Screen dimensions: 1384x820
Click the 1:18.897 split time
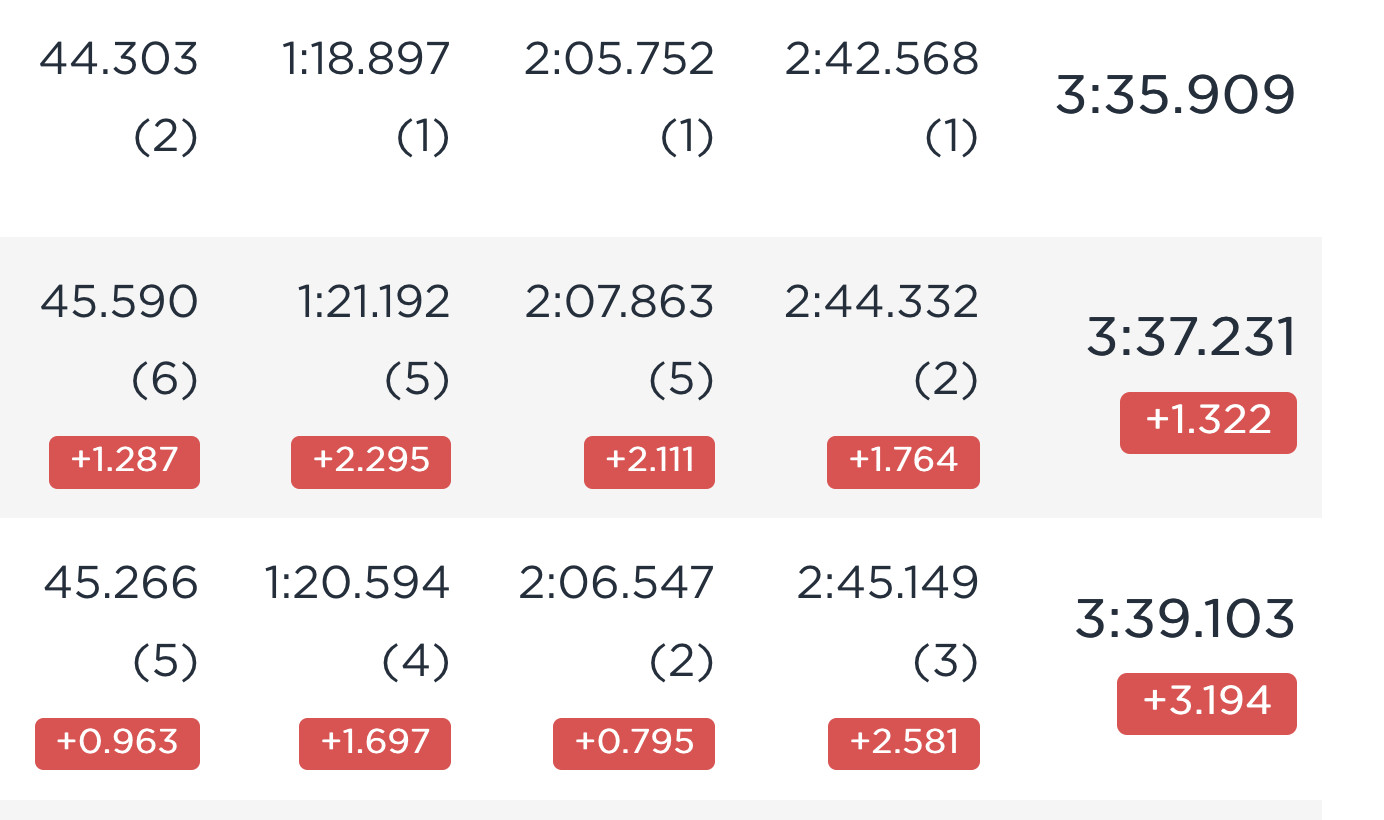click(x=366, y=60)
